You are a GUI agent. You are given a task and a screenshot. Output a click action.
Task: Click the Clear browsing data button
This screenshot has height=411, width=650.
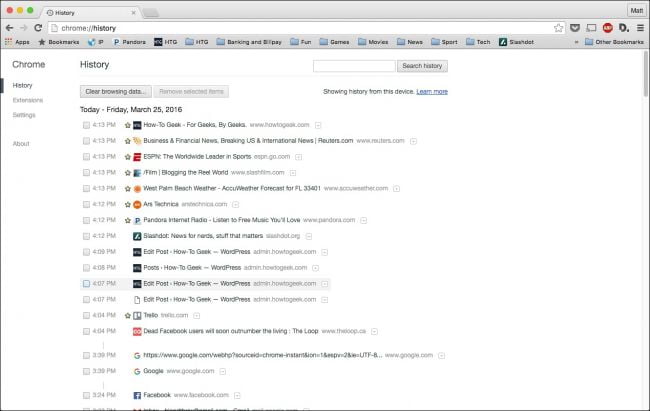click(x=115, y=92)
